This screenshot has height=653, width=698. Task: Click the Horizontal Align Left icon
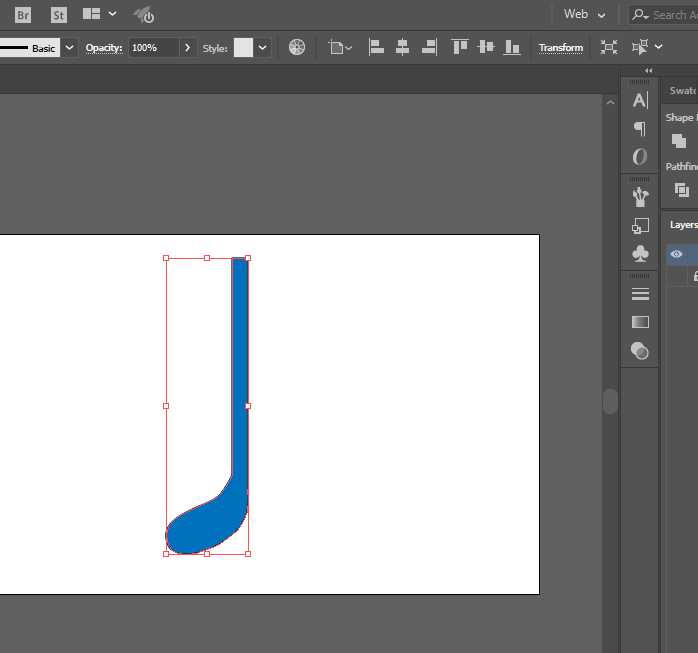tap(376, 47)
